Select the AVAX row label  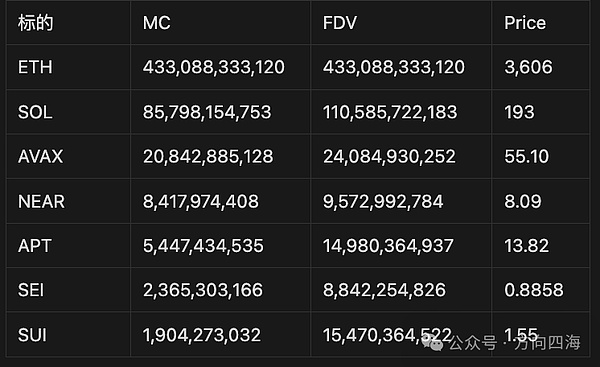coord(40,157)
